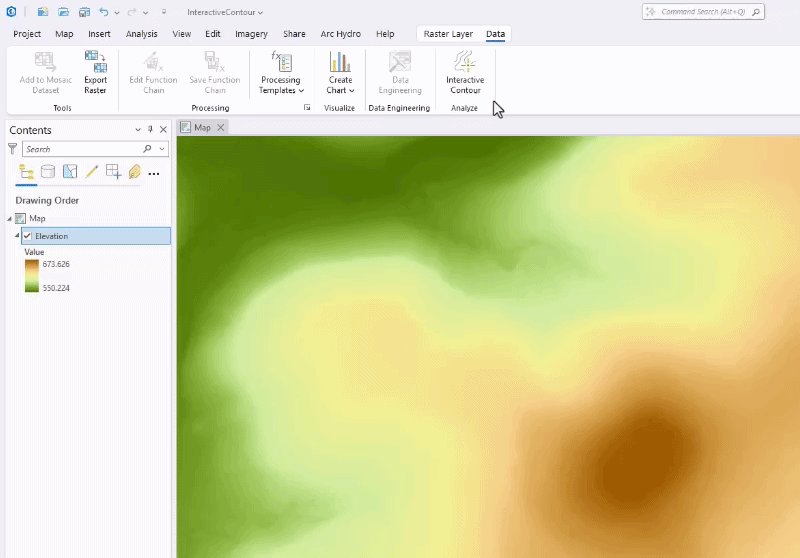The image size is (800, 558).
Task: Open the Customize Quick Access Toolbar dropdown
Action: pyautogui.click(x=164, y=12)
